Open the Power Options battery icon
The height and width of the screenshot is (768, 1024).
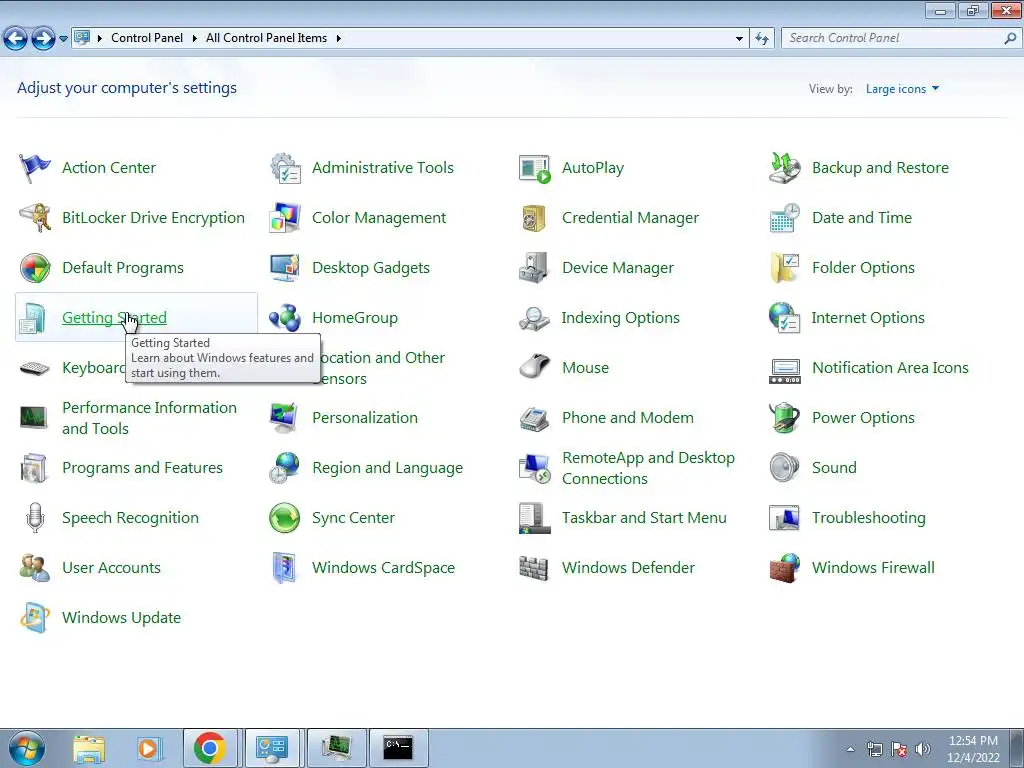(x=784, y=418)
